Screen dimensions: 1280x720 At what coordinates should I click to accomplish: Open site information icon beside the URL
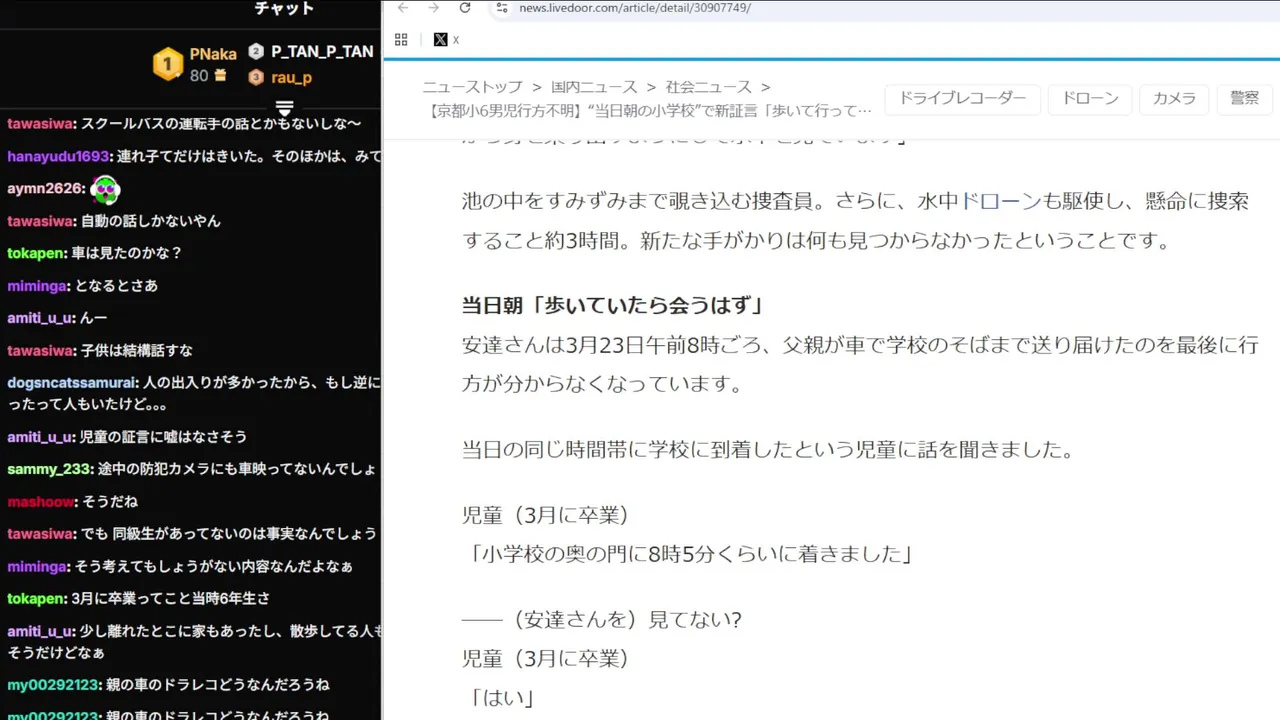point(502,8)
